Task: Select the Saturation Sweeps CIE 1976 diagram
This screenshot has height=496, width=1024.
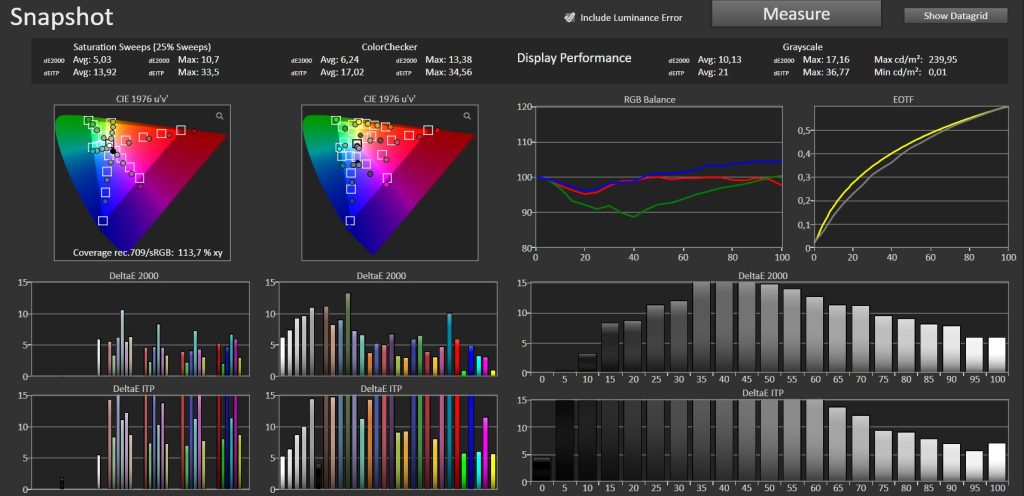Action: point(142,183)
